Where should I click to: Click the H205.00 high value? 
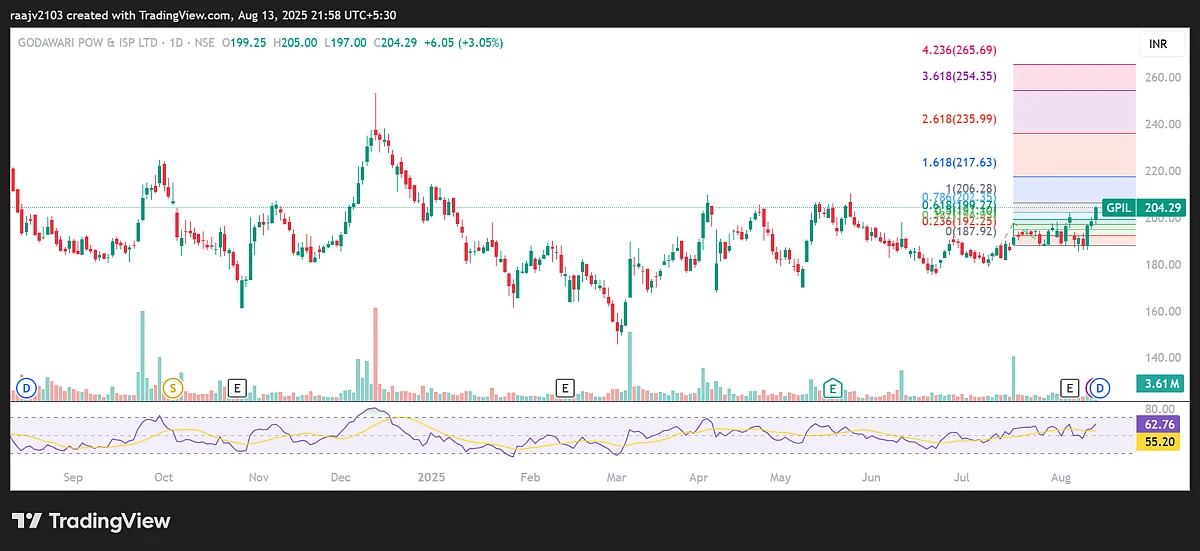point(294,43)
